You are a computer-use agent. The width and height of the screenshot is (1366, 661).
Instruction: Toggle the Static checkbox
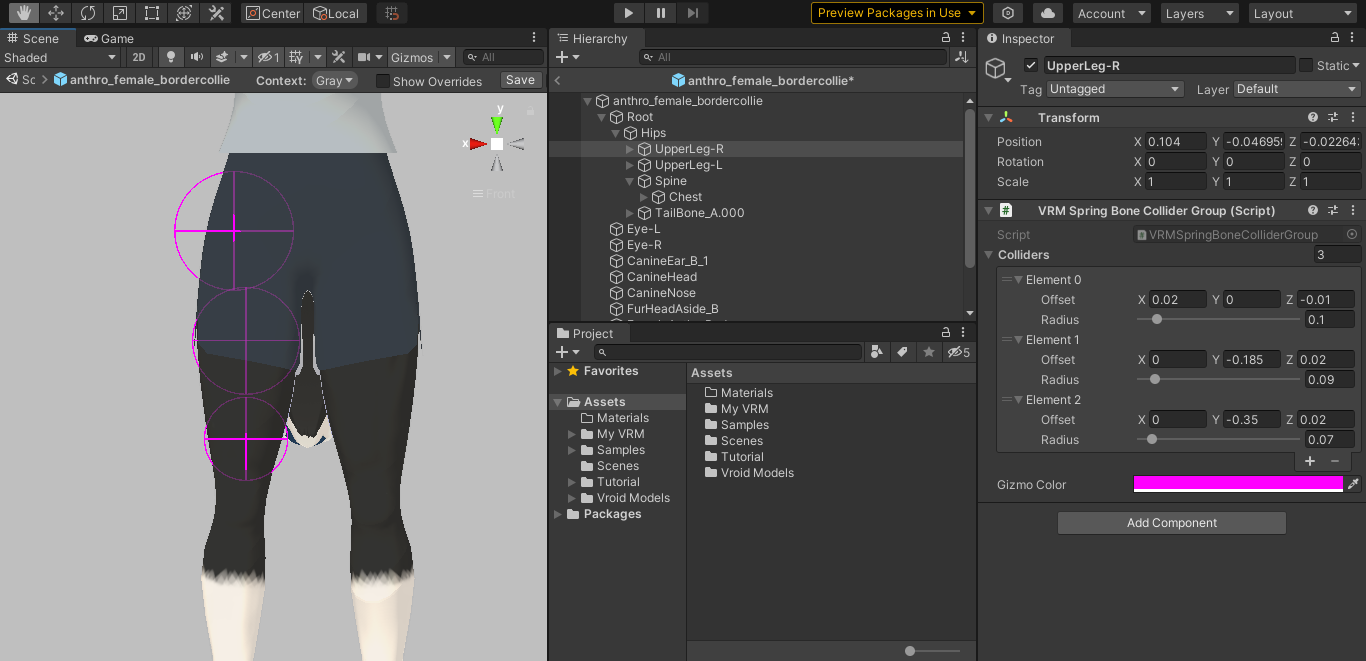1306,65
